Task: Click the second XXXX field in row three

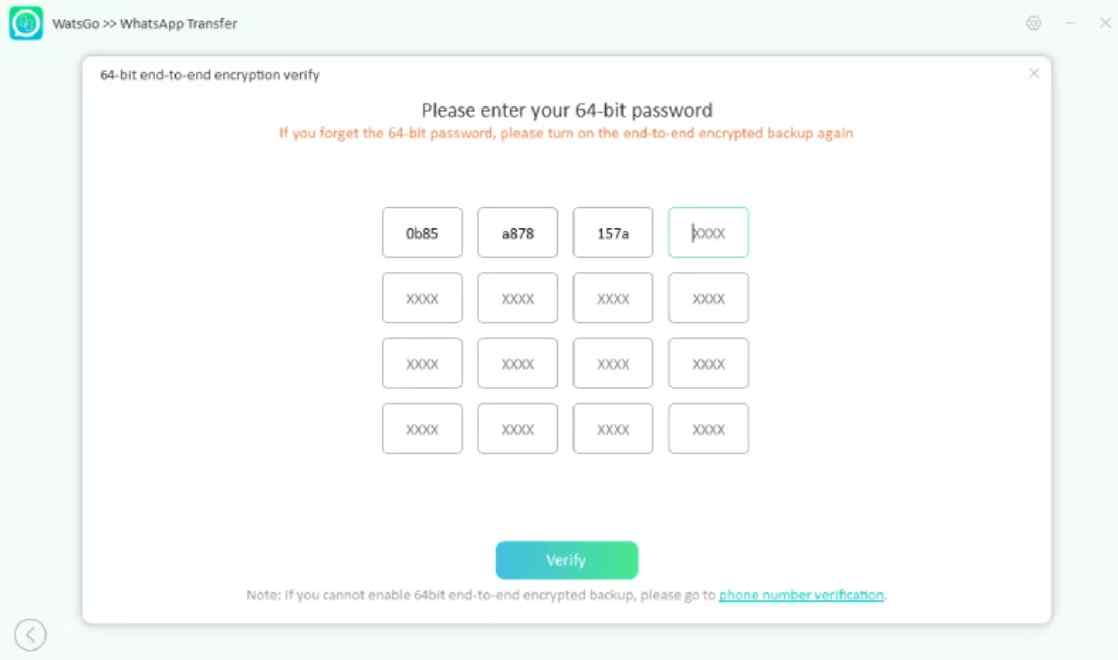Action: click(x=517, y=363)
